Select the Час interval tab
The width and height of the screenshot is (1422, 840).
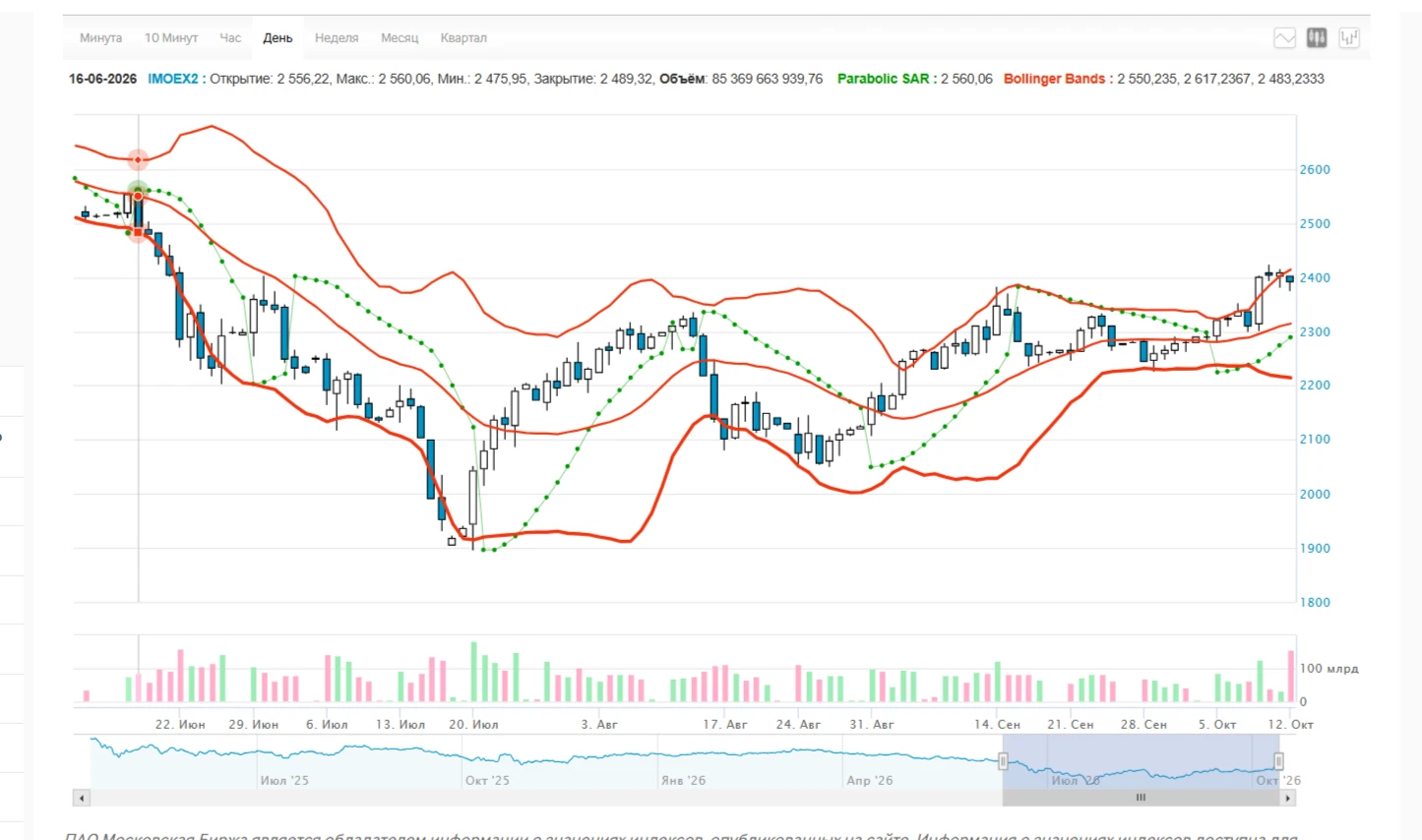click(x=230, y=38)
